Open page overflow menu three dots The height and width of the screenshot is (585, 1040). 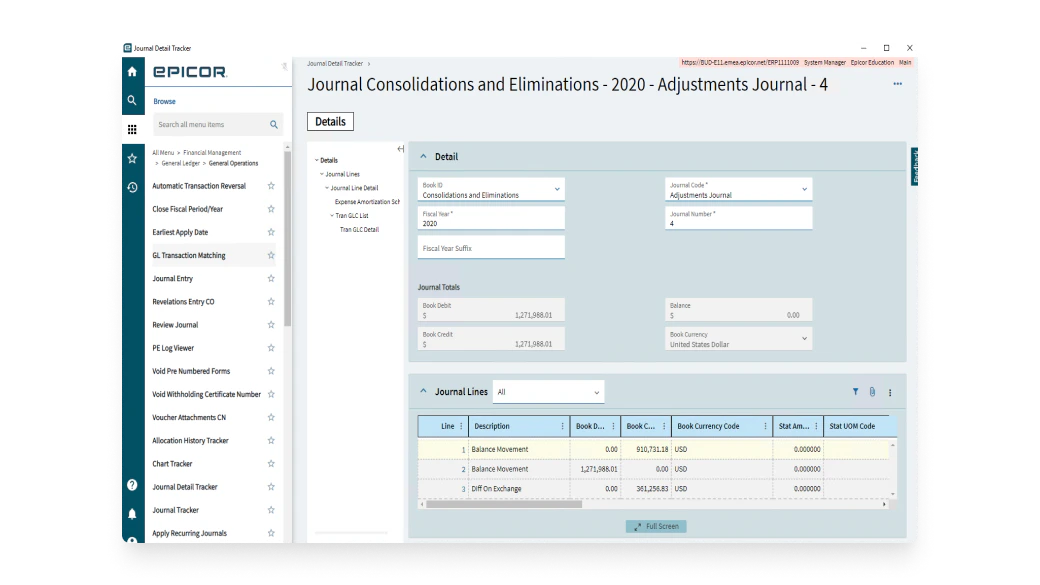pyautogui.click(x=897, y=84)
